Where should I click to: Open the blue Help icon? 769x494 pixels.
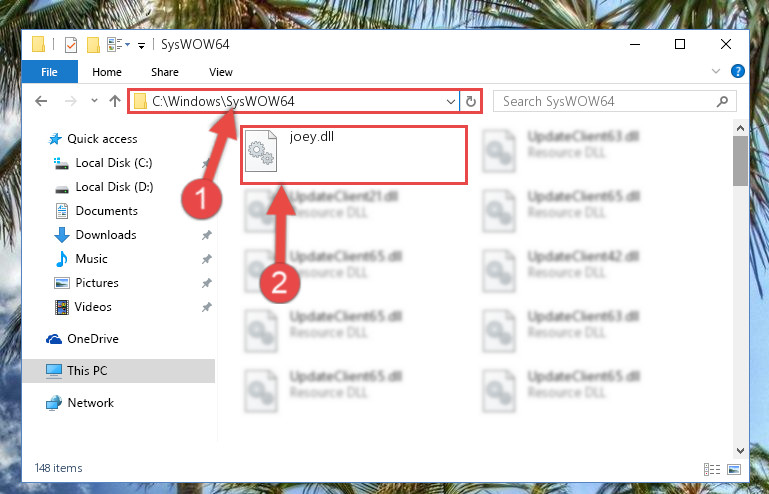[737, 72]
